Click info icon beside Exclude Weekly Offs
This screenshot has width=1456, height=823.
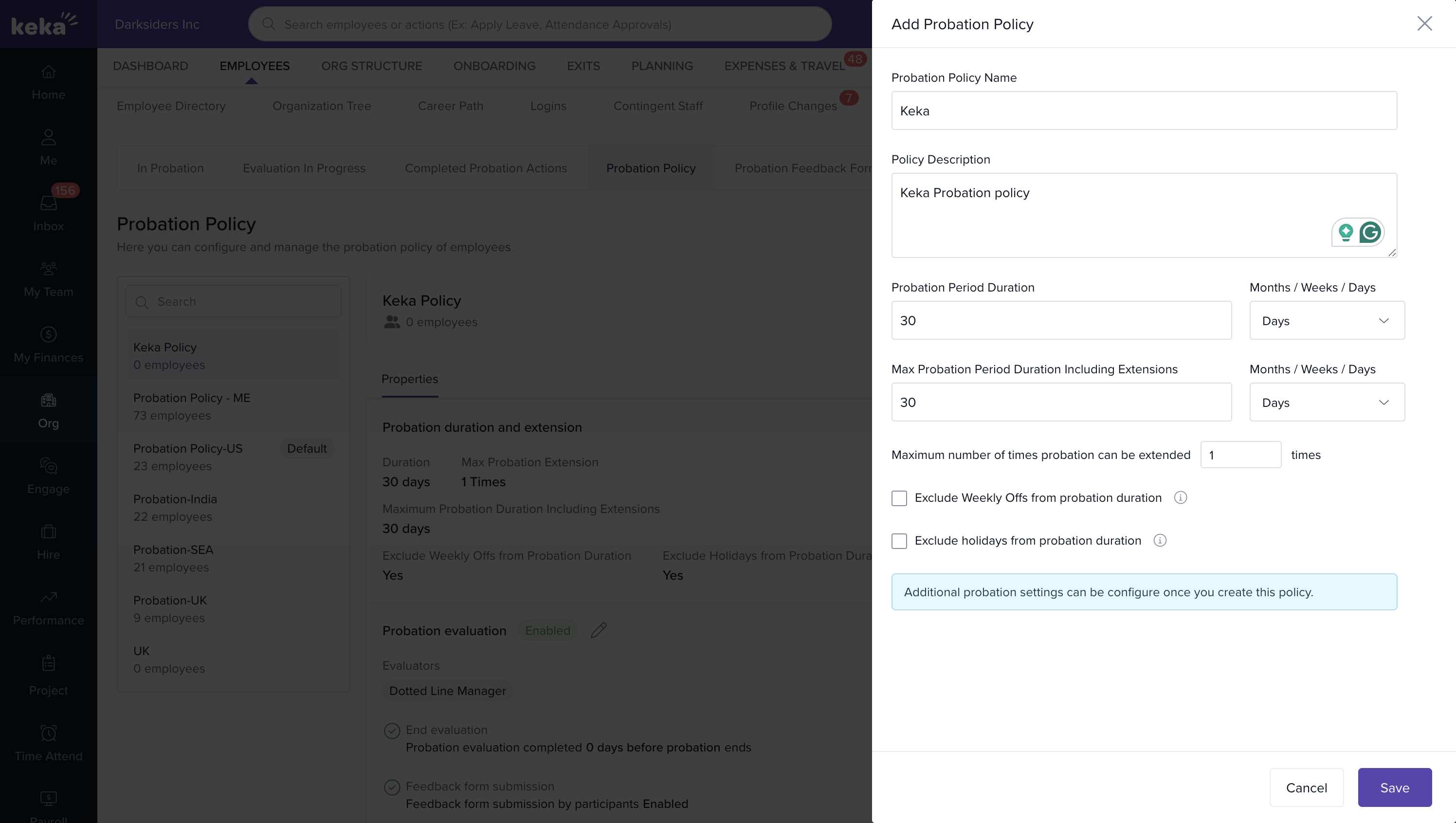[x=1180, y=497]
